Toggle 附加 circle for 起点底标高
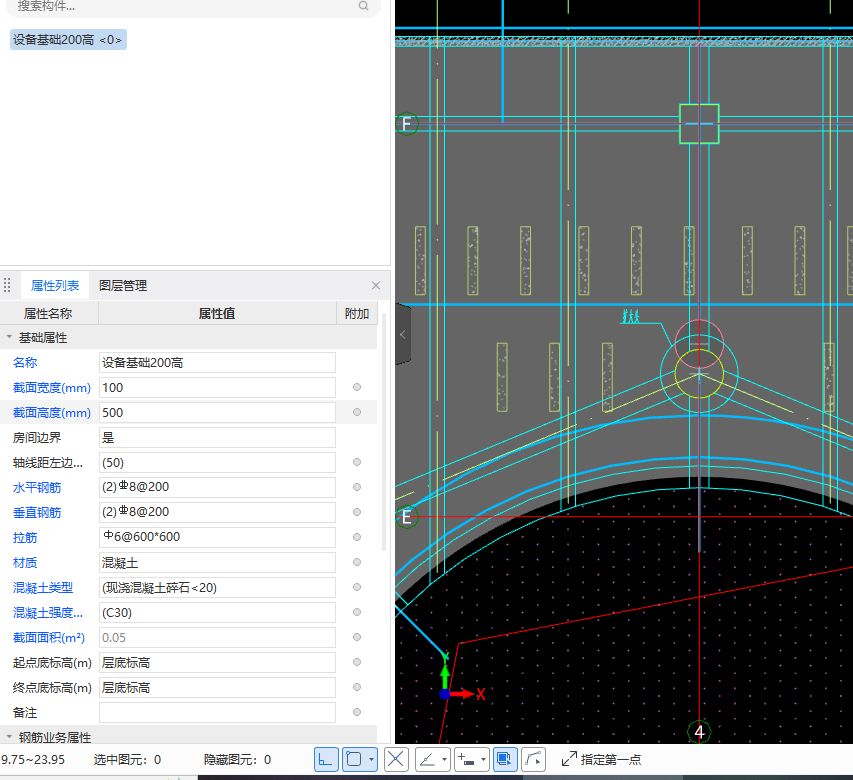853x780 pixels. coord(357,663)
